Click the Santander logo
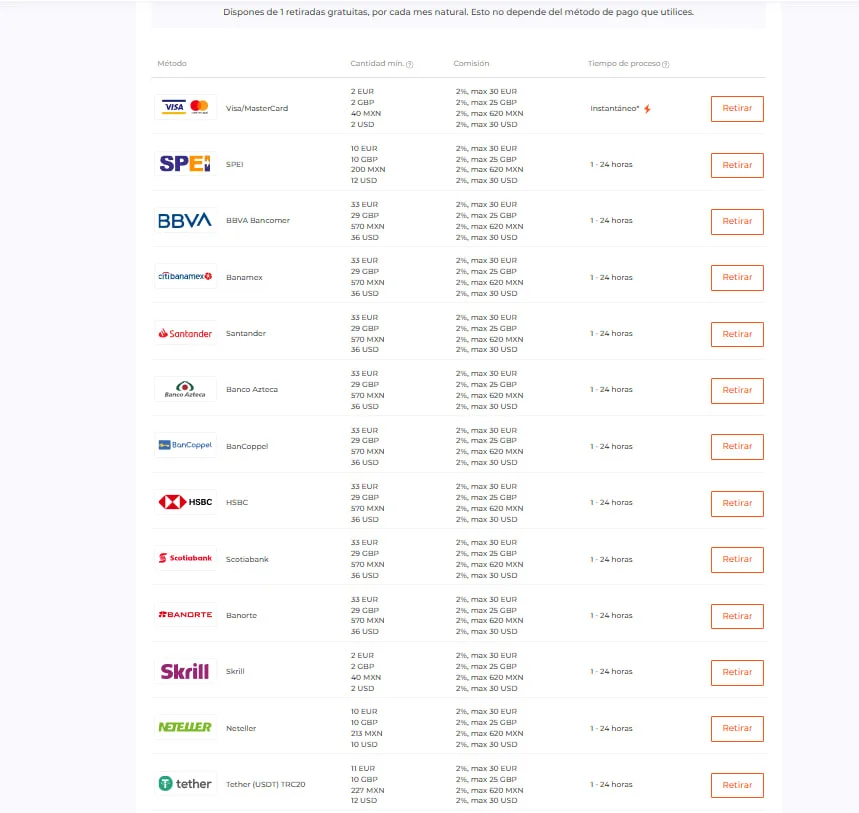The image size is (859, 813). (x=185, y=333)
